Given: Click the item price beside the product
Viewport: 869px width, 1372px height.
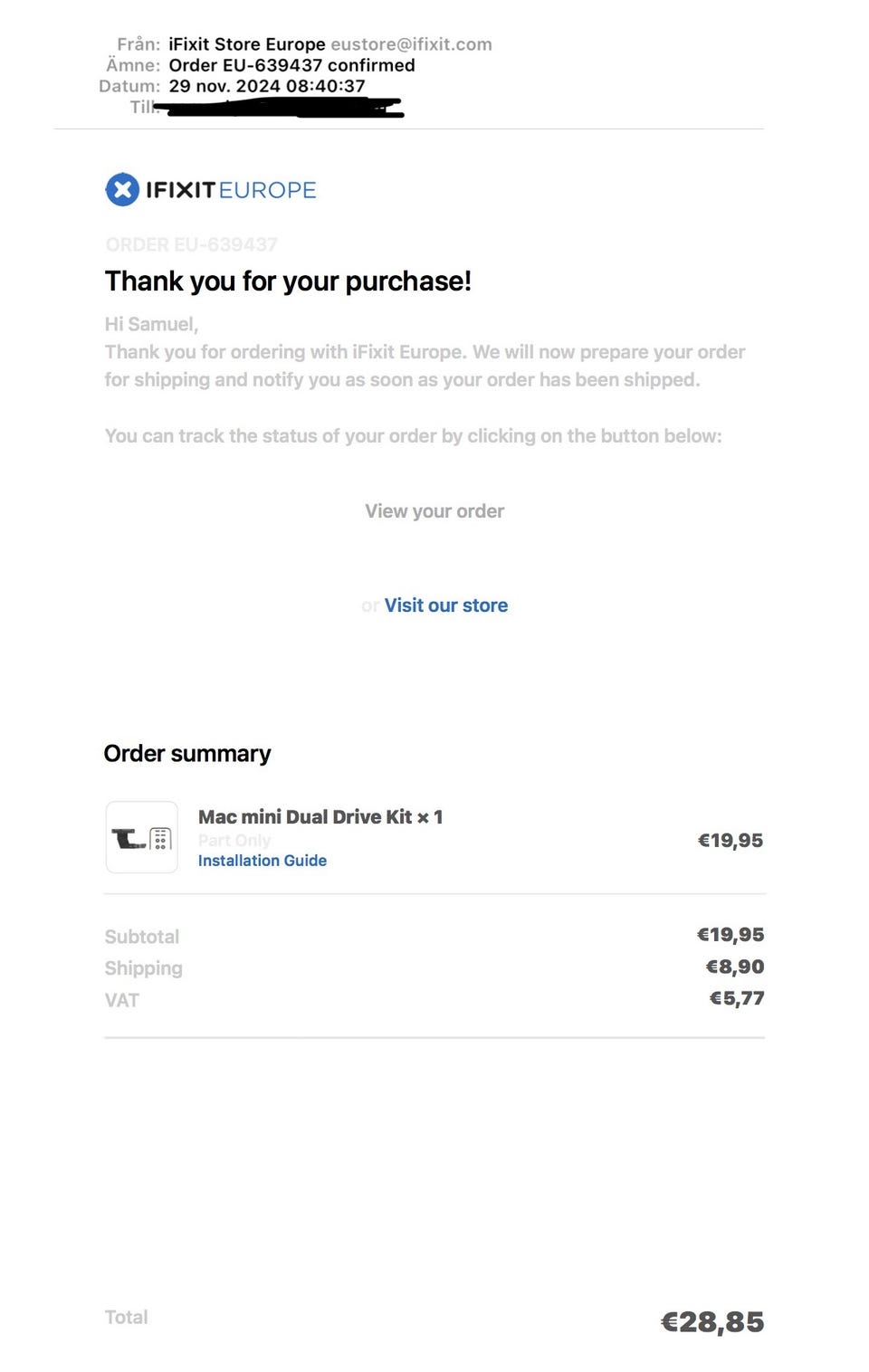Looking at the screenshot, I should 730,841.
